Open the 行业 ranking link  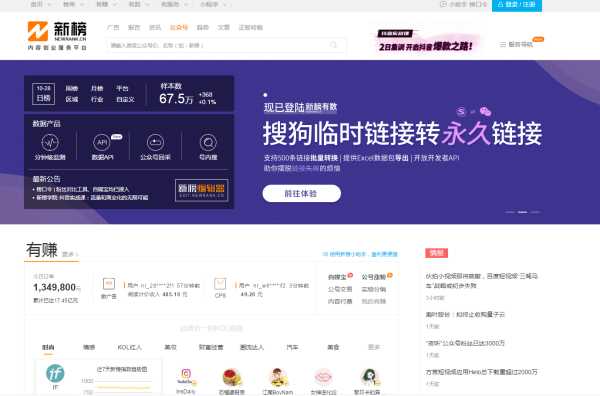pos(97,99)
